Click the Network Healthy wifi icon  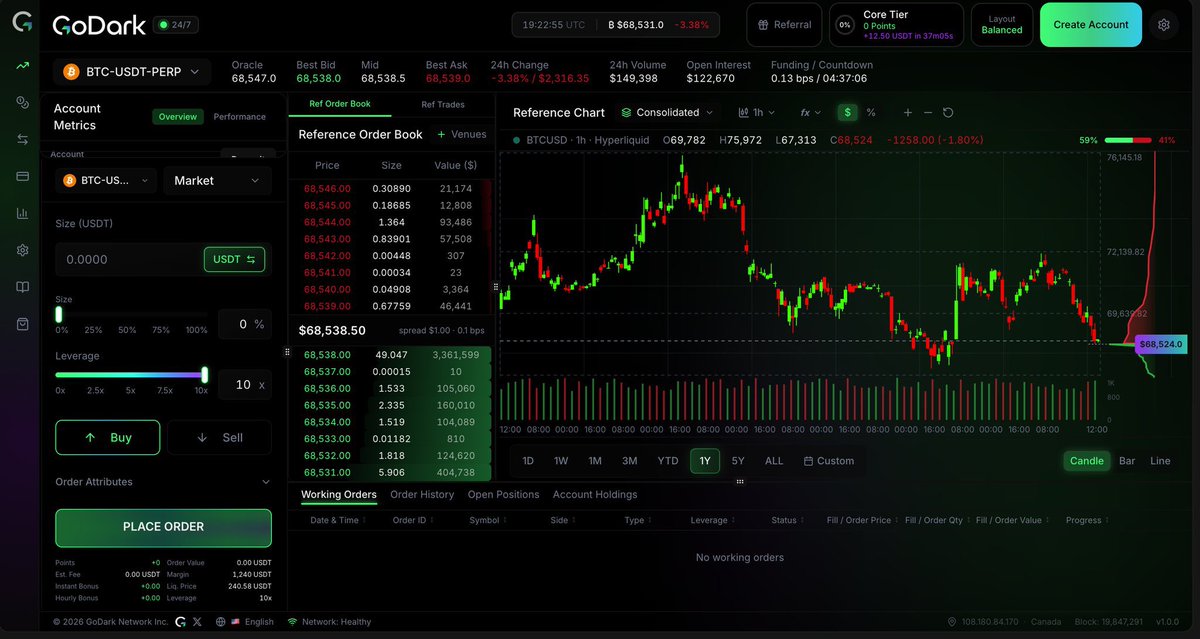292,622
